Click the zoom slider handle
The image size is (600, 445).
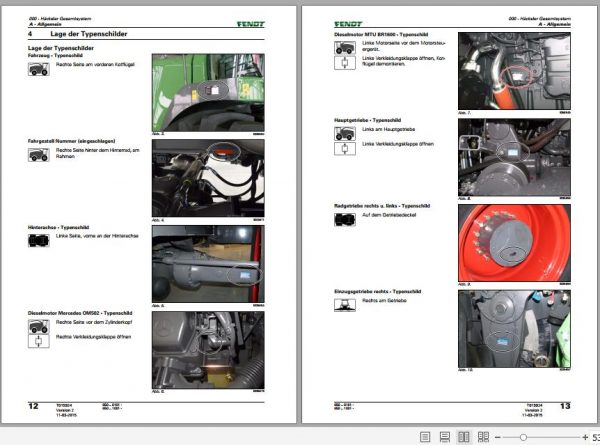tap(523, 437)
